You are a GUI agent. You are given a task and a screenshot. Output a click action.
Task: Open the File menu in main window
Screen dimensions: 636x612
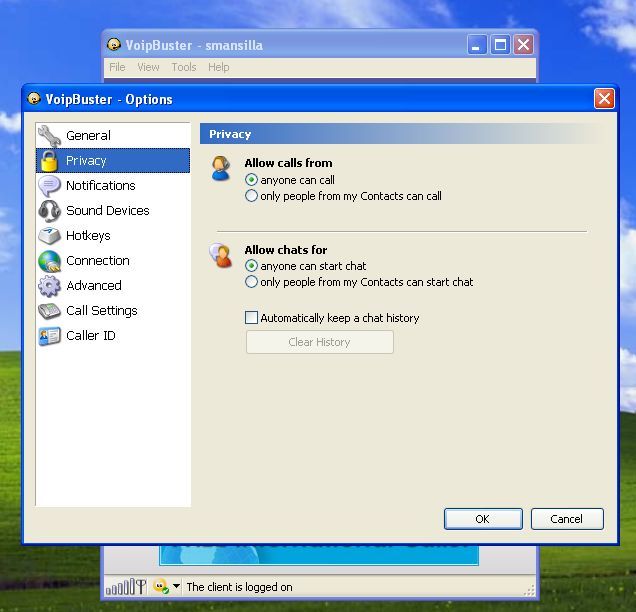[117, 67]
